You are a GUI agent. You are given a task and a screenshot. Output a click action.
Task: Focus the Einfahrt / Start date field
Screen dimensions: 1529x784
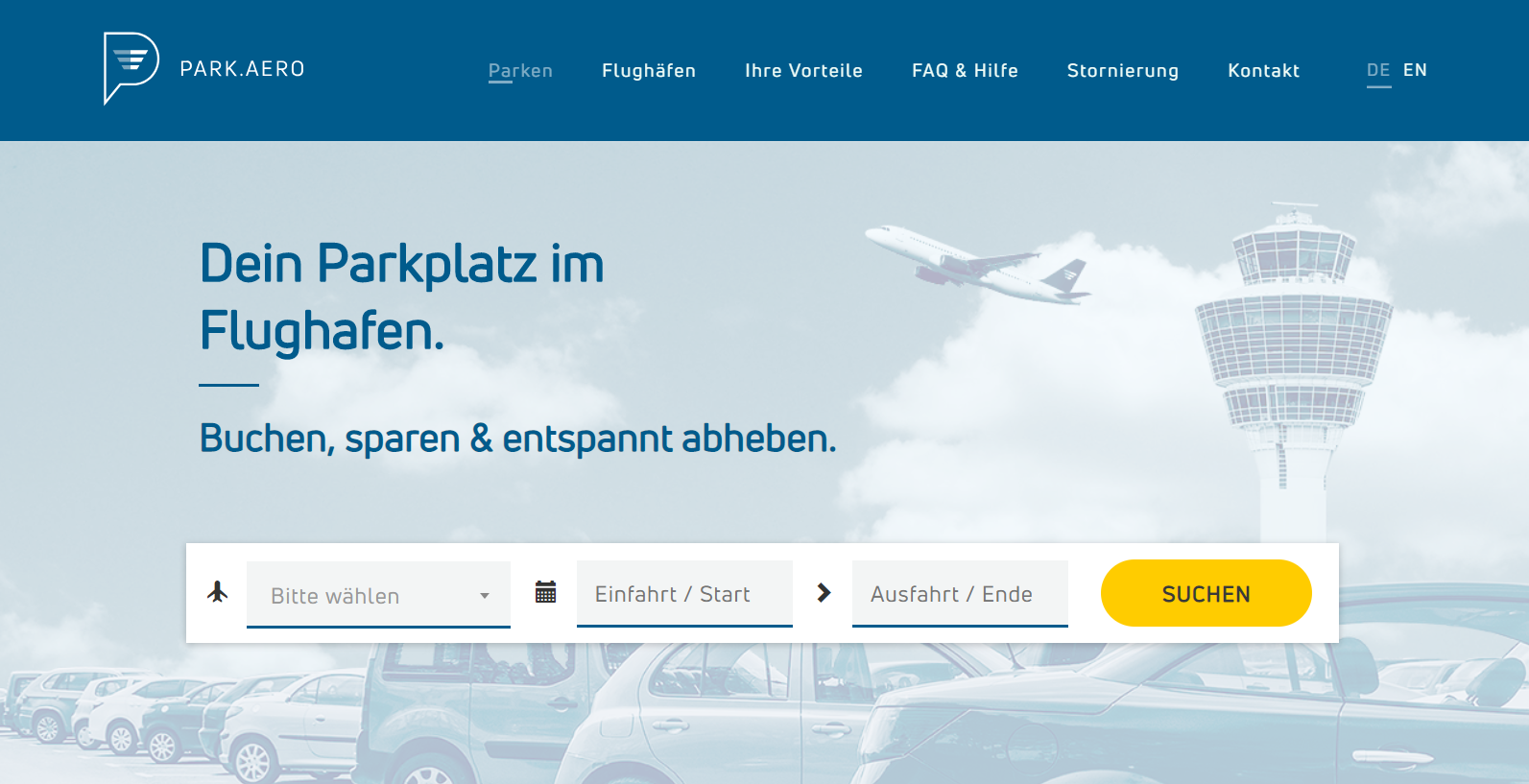point(683,594)
